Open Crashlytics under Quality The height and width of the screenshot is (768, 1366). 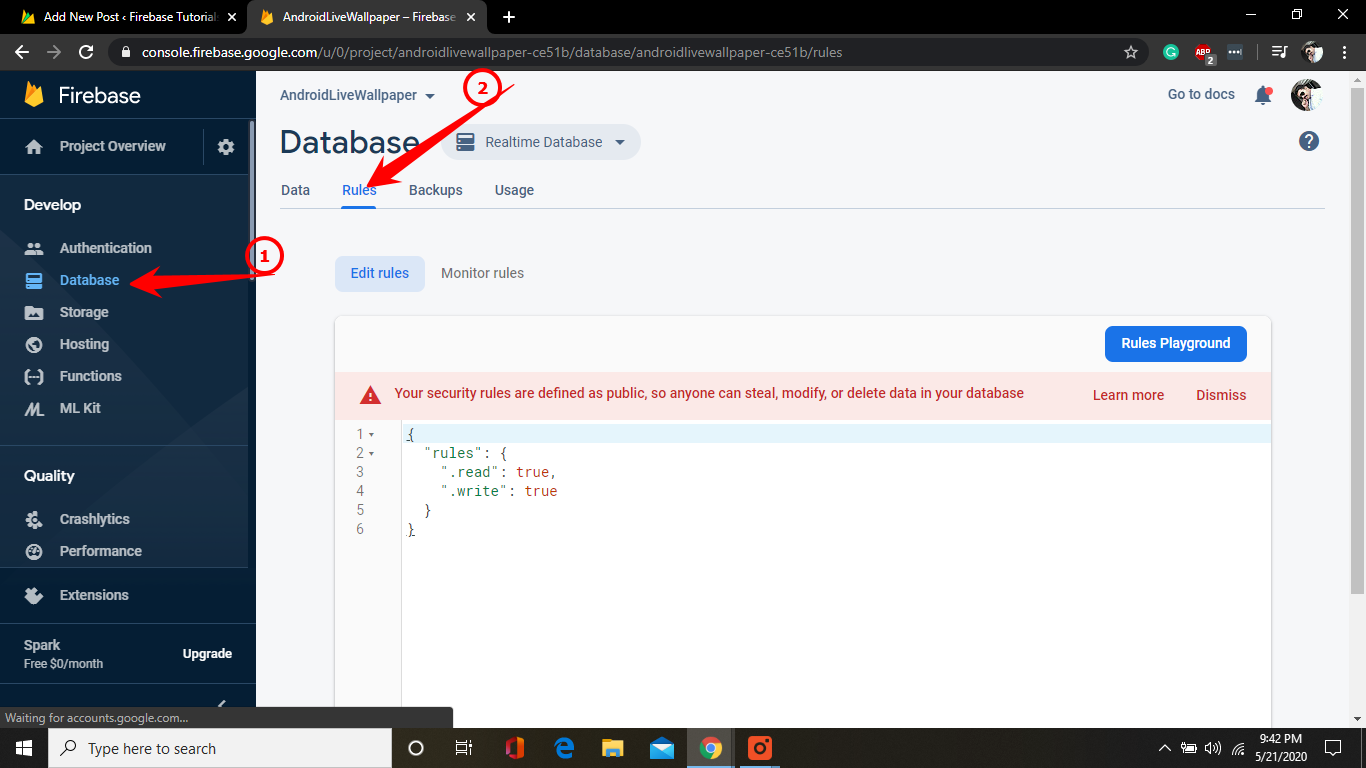[94, 519]
